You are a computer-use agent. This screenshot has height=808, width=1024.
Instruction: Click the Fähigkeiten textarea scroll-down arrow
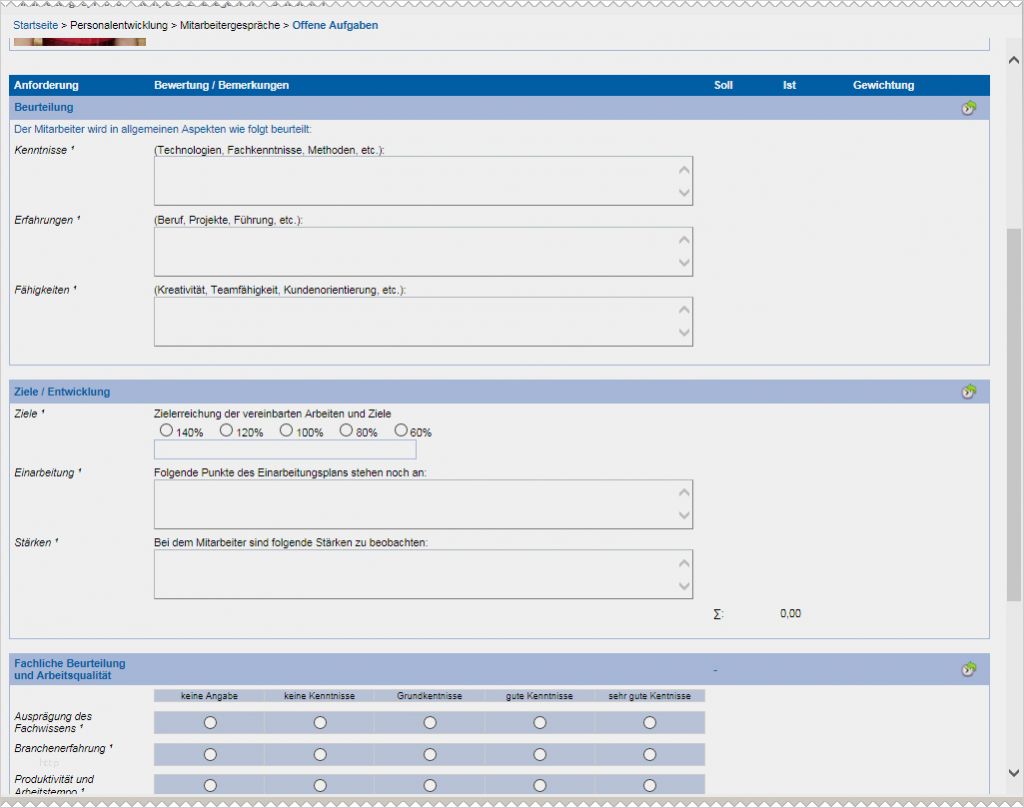point(684,333)
